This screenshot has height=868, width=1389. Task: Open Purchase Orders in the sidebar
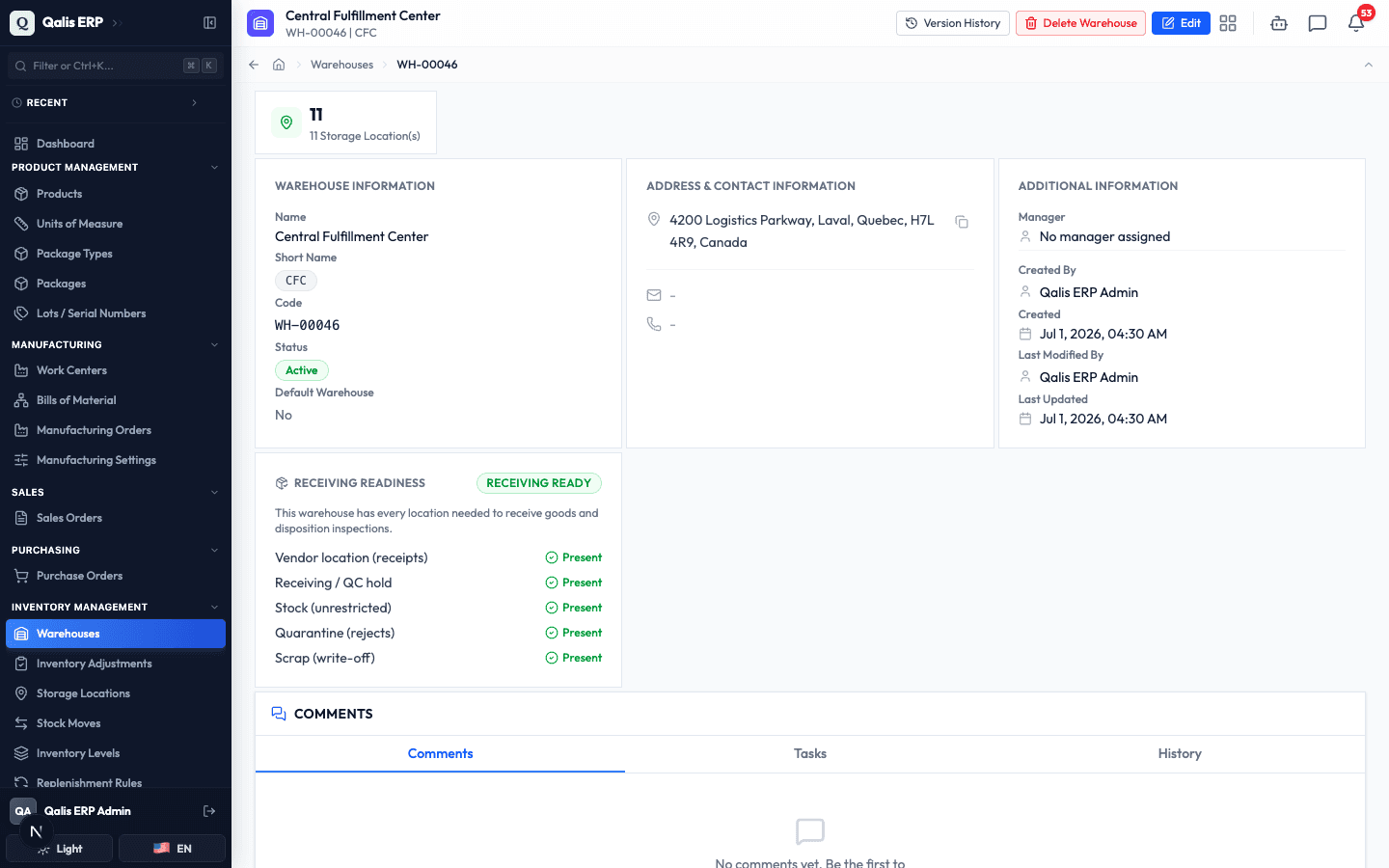click(x=115, y=576)
